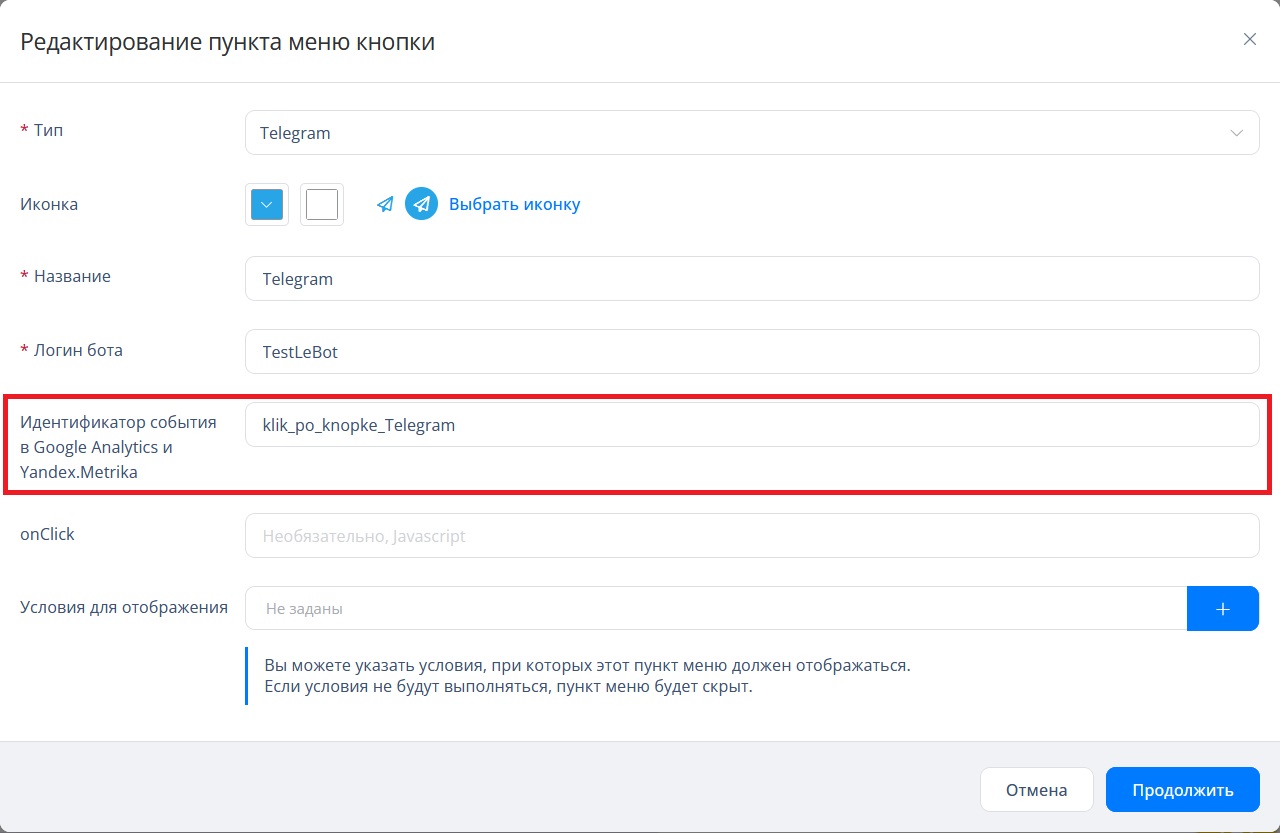Open the white icon color swatch
This screenshot has height=833, width=1280.
pyautogui.click(x=322, y=205)
